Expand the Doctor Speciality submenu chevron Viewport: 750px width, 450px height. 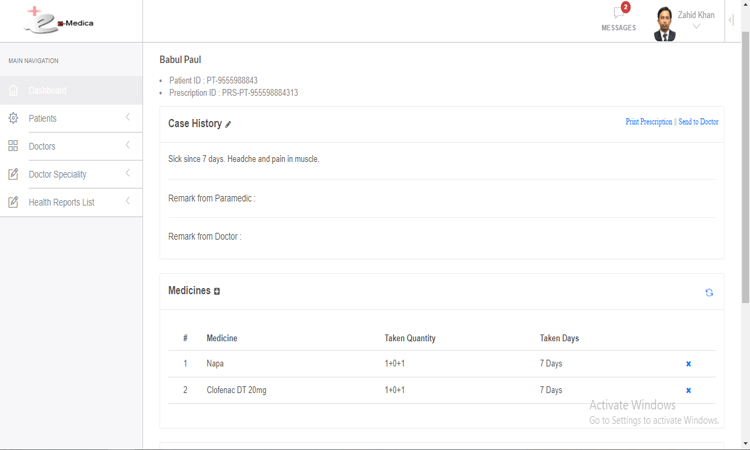click(128, 174)
